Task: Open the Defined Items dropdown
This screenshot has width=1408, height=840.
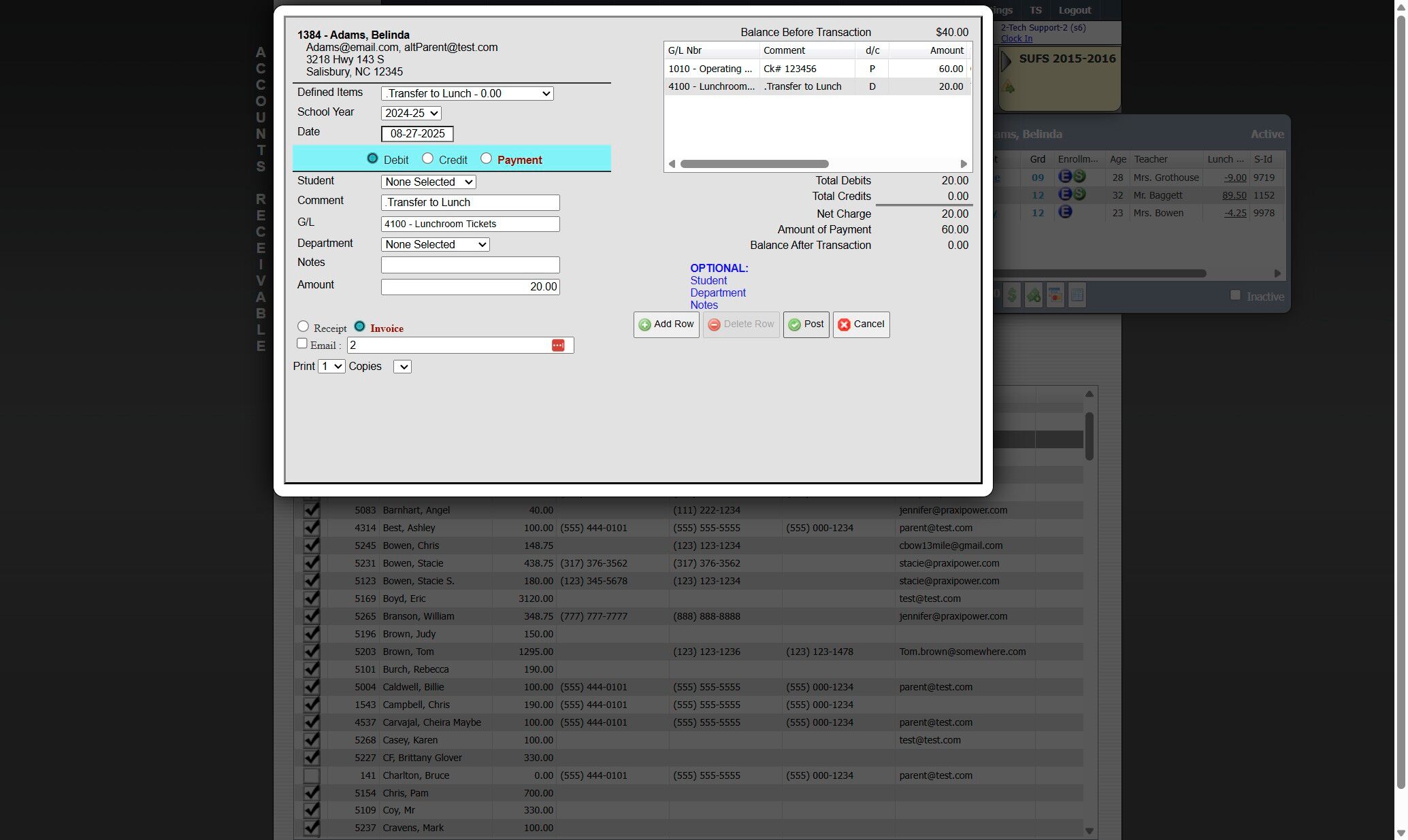Action: point(467,94)
